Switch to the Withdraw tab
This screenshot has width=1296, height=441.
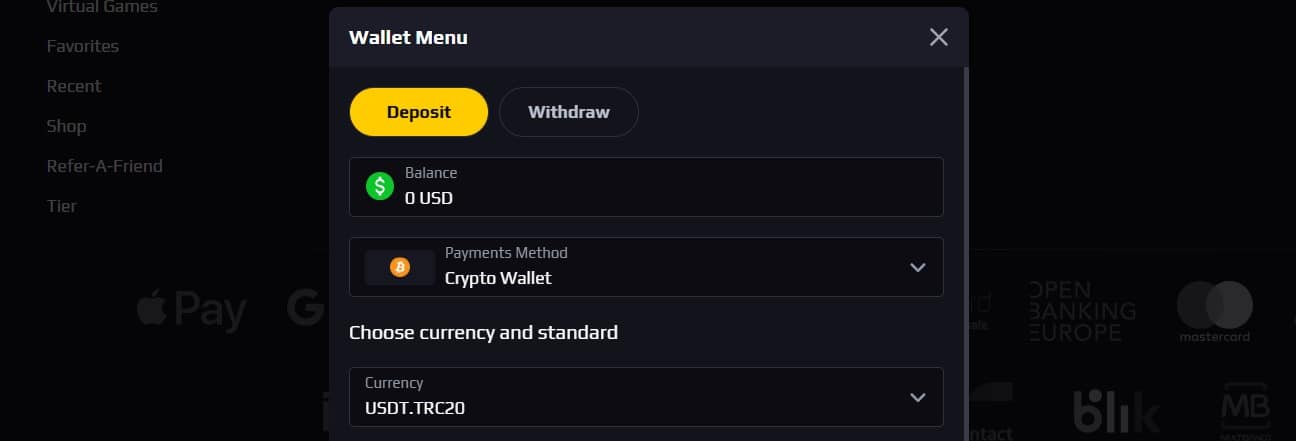tap(569, 112)
